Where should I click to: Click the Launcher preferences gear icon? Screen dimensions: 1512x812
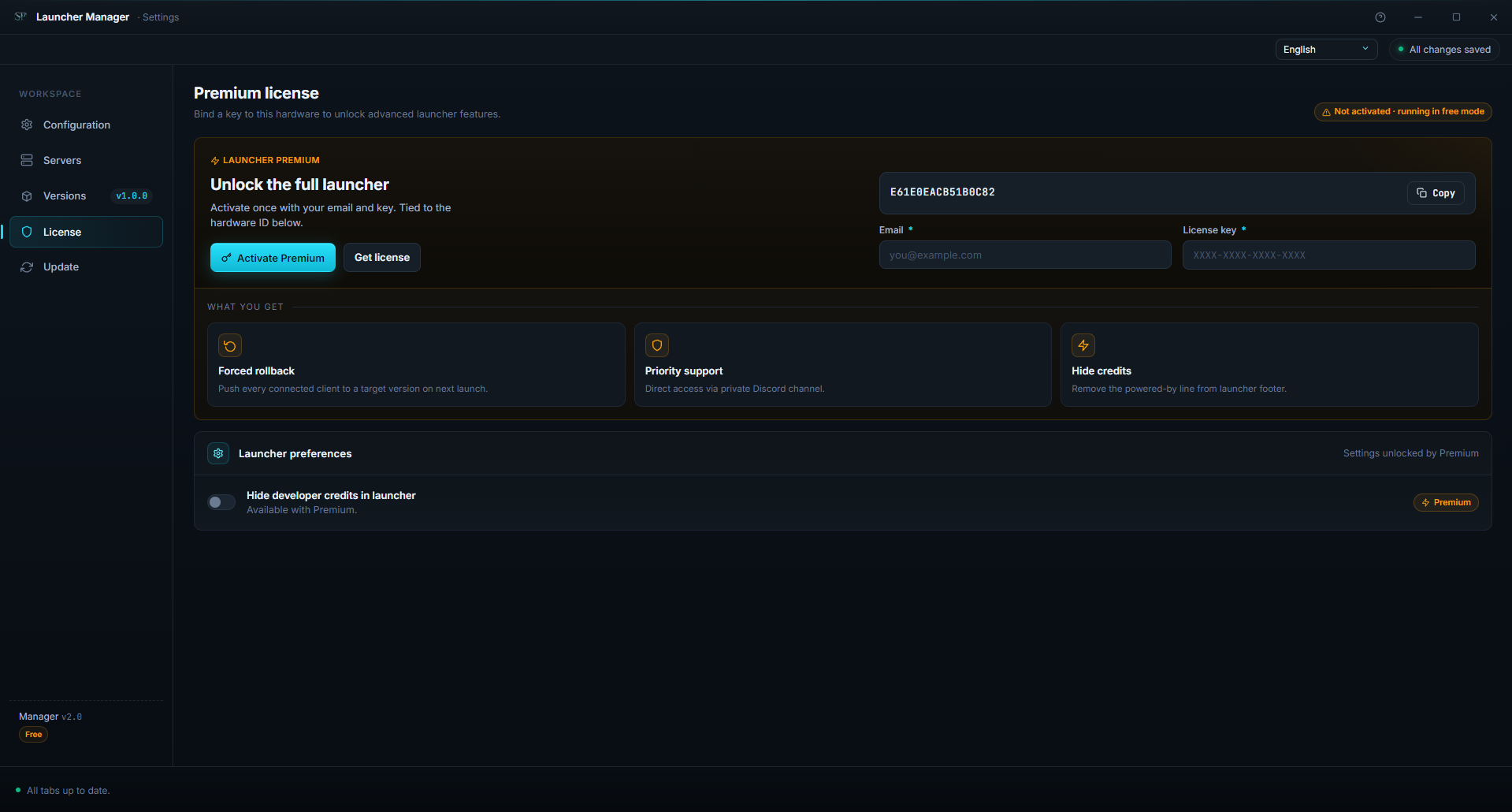pyautogui.click(x=218, y=453)
